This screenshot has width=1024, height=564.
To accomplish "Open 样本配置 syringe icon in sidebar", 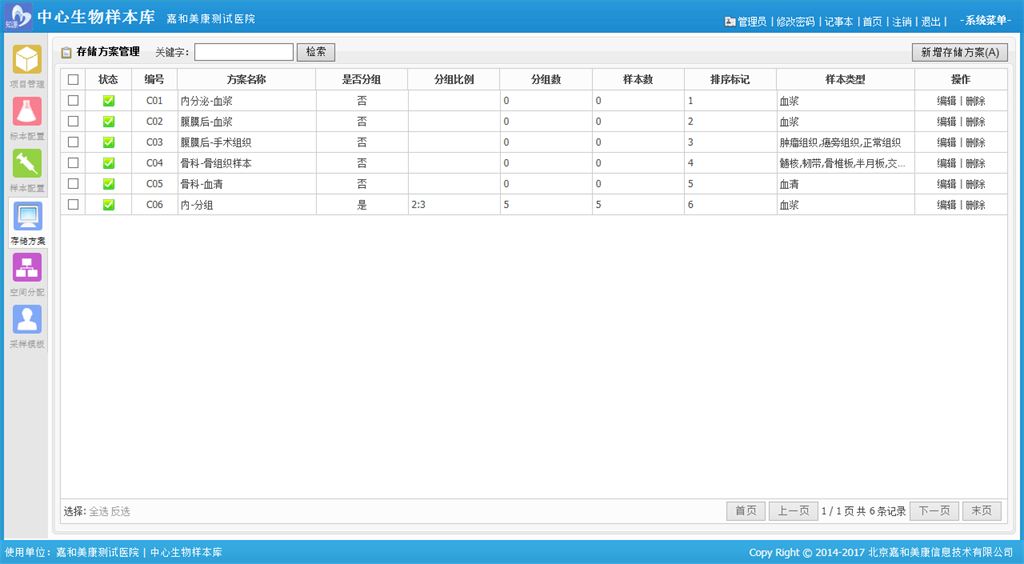I will point(27,164).
